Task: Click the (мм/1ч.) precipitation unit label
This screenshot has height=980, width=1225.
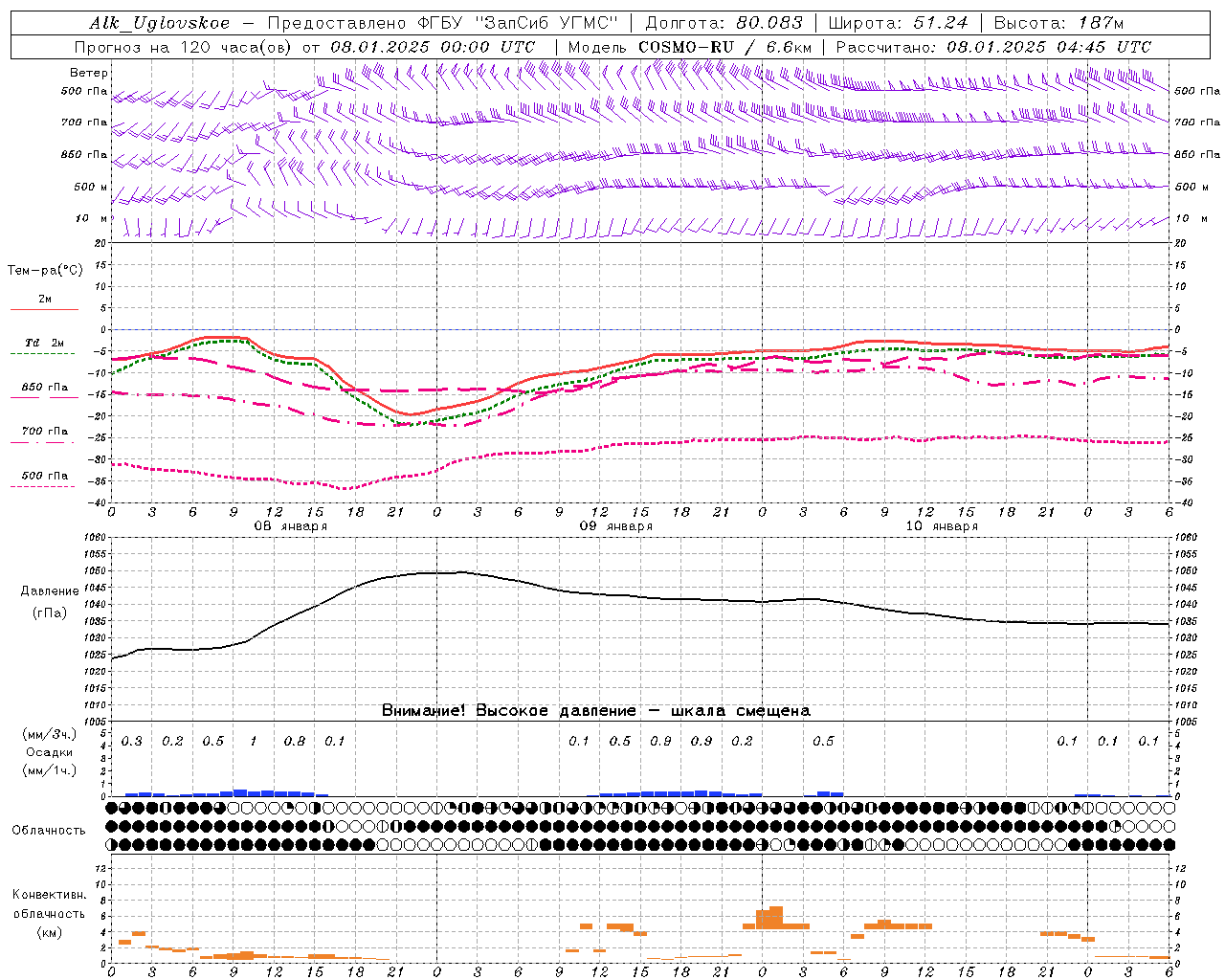Action: click(50, 770)
